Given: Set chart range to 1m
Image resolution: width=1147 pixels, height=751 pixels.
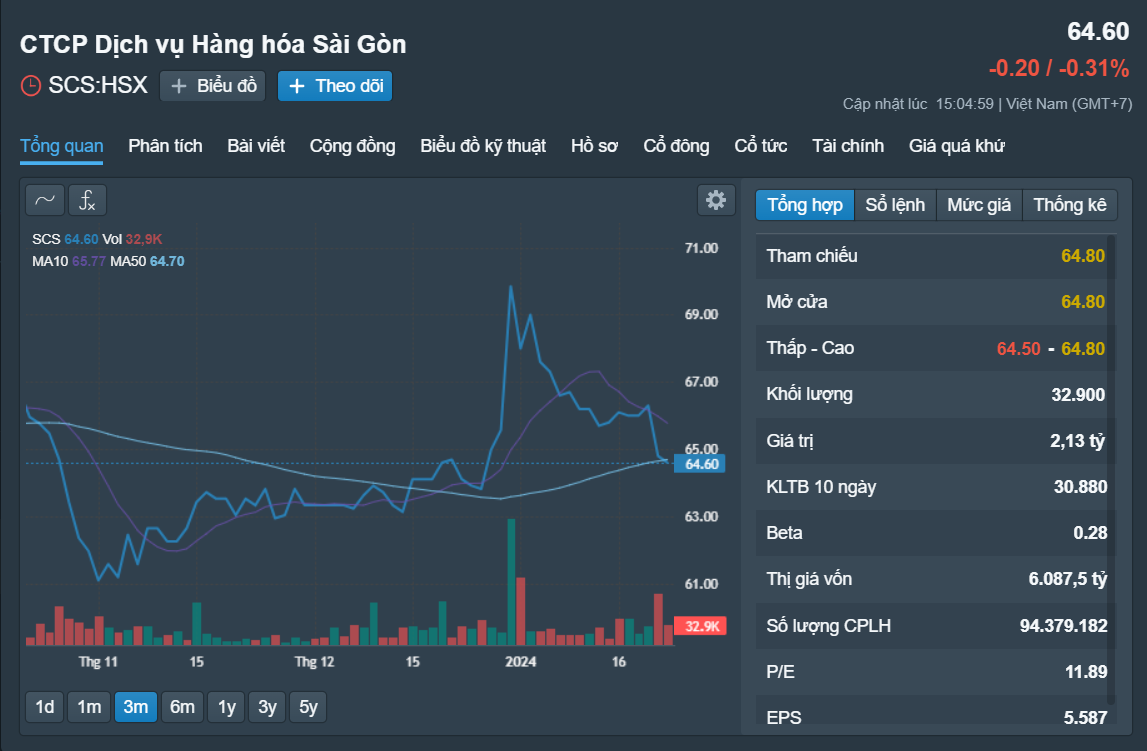Looking at the screenshot, I should click(x=89, y=707).
